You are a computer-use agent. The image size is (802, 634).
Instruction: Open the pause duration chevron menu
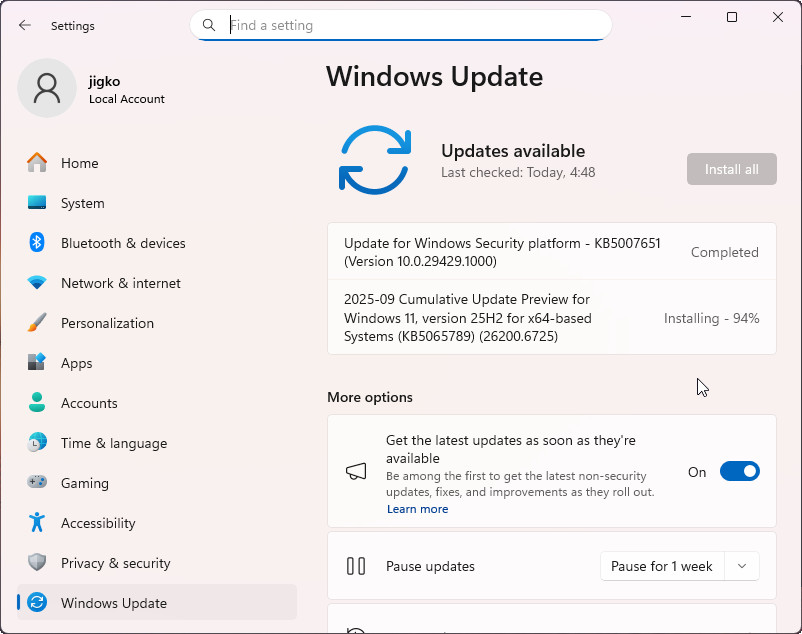pos(742,566)
